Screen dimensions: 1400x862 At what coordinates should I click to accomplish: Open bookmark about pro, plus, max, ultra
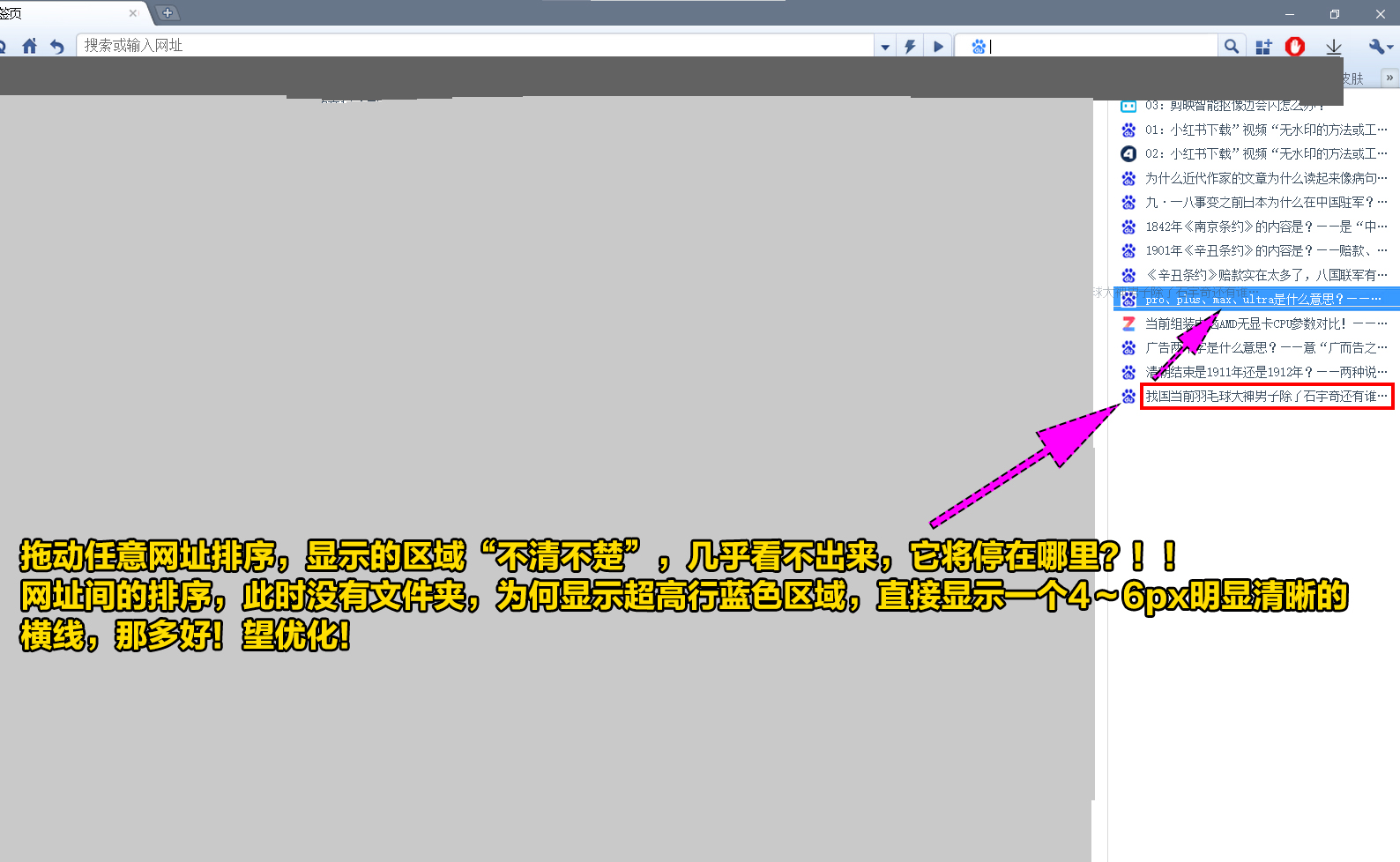(1262, 300)
